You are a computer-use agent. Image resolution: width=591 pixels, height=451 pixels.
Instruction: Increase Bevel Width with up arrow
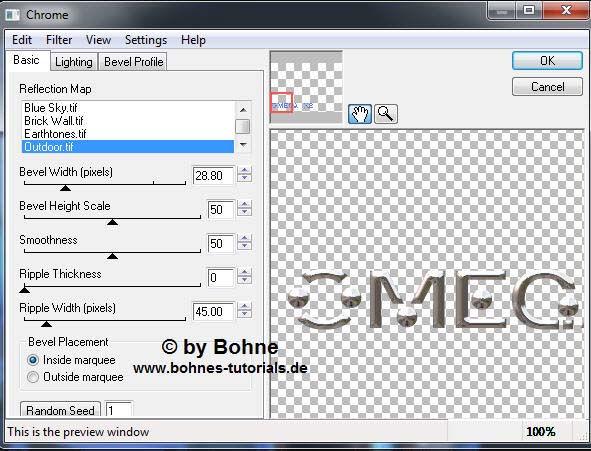[x=245, y=171]
